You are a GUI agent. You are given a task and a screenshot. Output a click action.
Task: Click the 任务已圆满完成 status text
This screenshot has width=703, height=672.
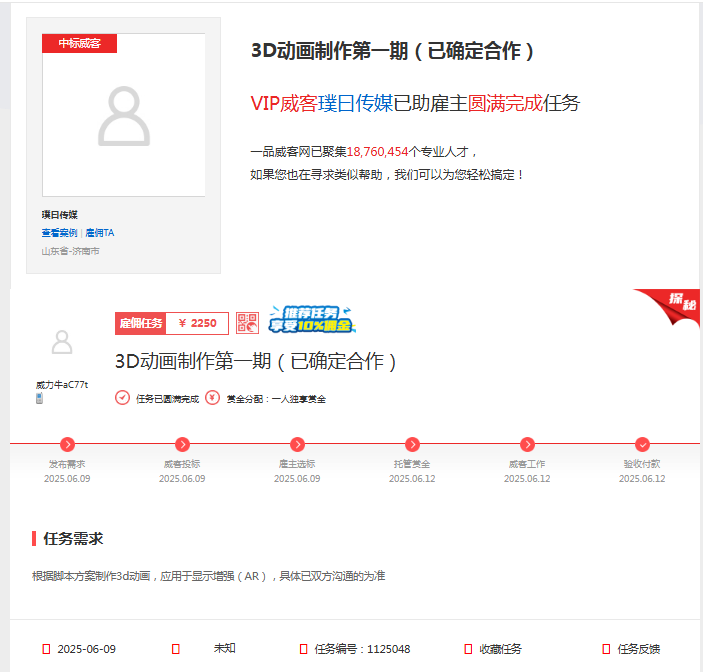click(x=167, y=399)
